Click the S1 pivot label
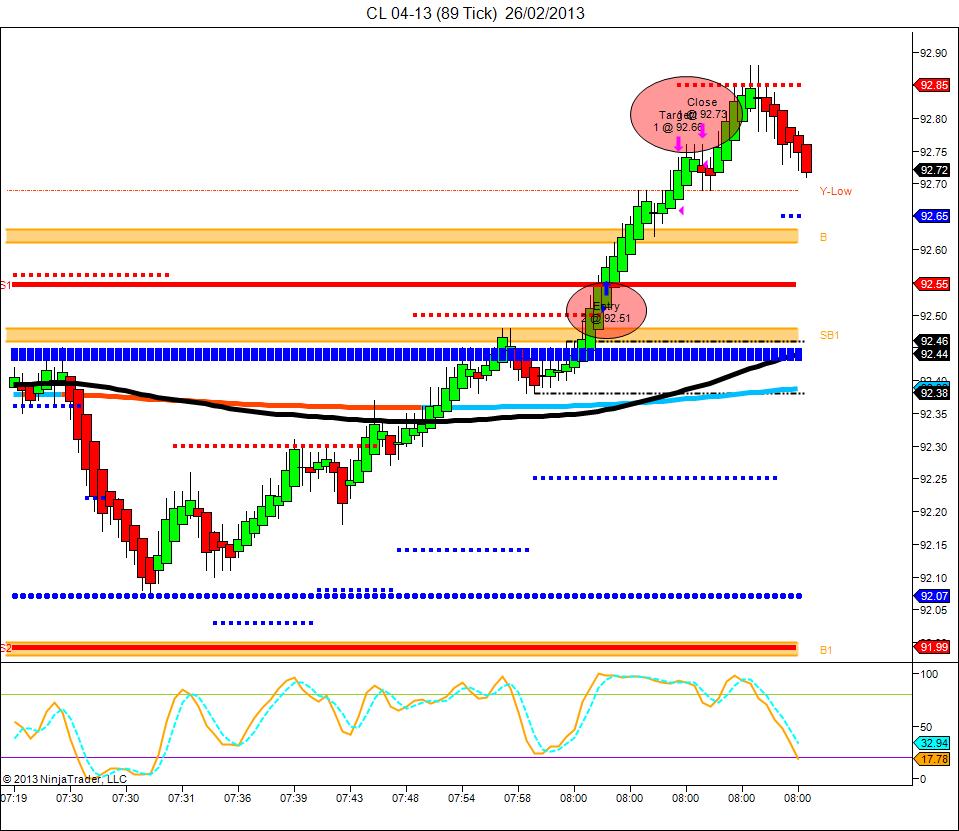 tap(6, 285)
